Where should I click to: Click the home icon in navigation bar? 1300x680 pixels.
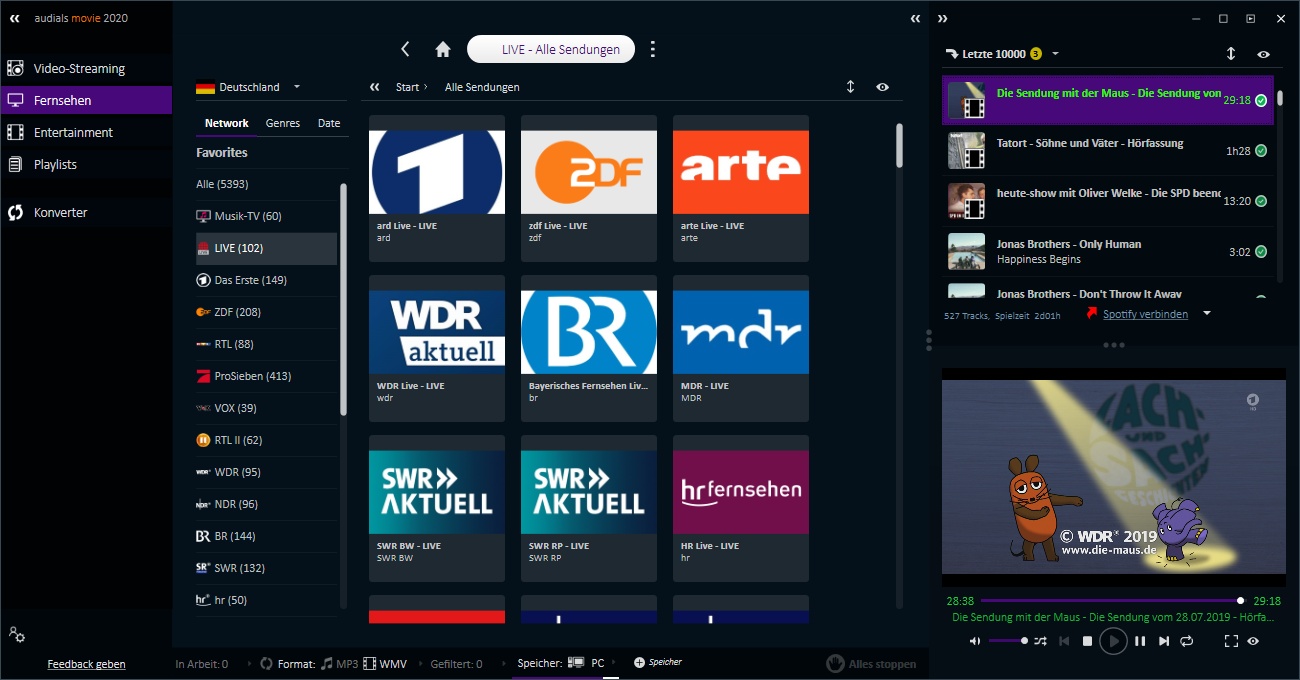coord(443,49)
